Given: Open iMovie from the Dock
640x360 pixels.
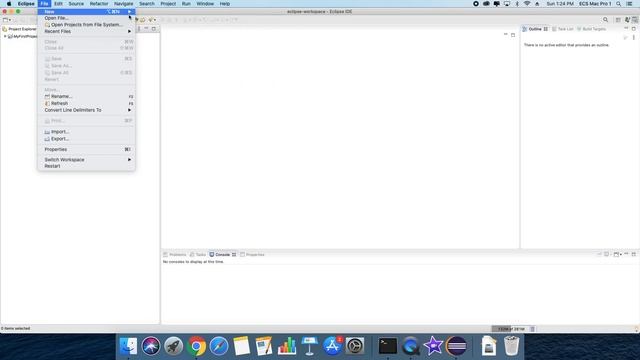Looking at the screenshot, I should tap(433, 346).
